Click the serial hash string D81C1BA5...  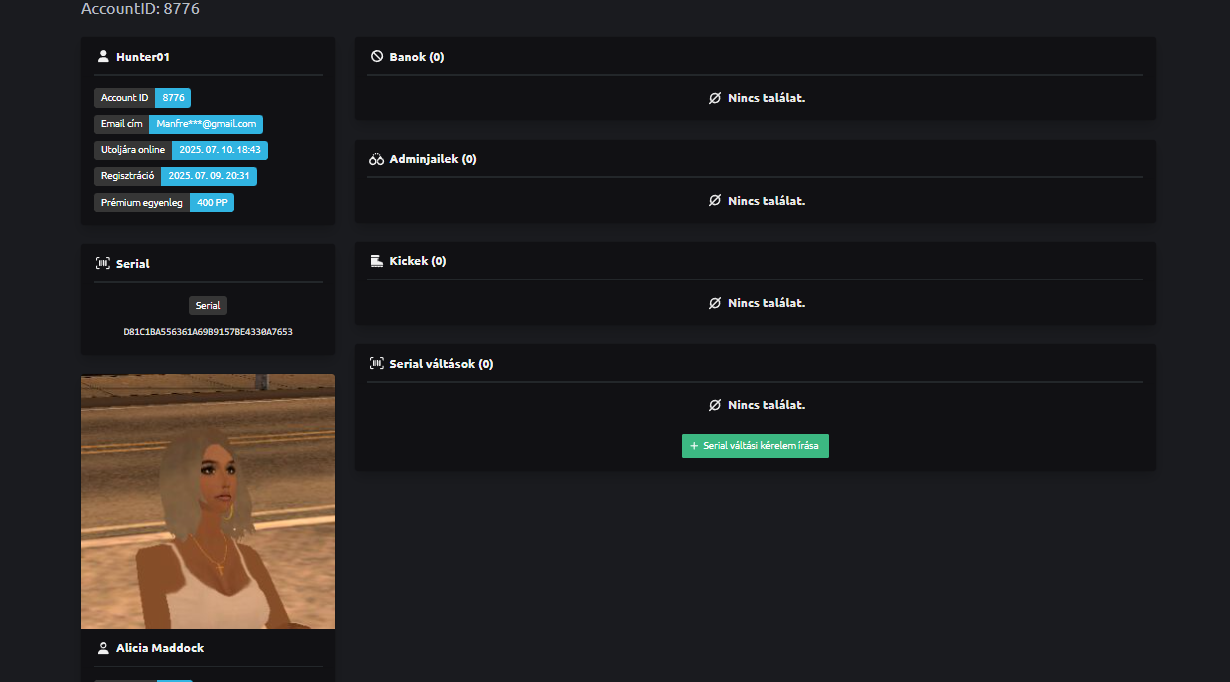click(208, 331)
